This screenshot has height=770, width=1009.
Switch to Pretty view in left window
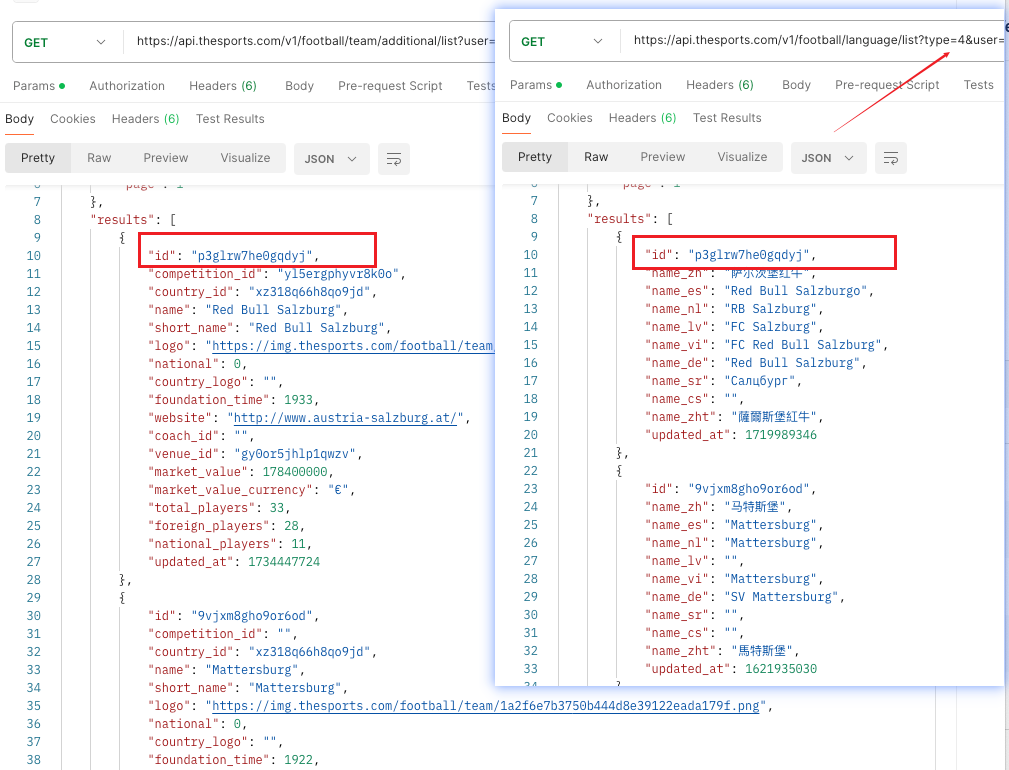(x=38, y=158)
